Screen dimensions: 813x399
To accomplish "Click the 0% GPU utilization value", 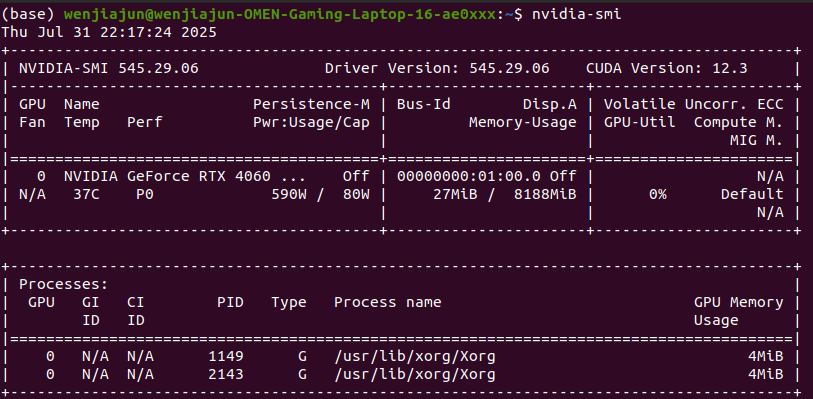I will 658,195.
